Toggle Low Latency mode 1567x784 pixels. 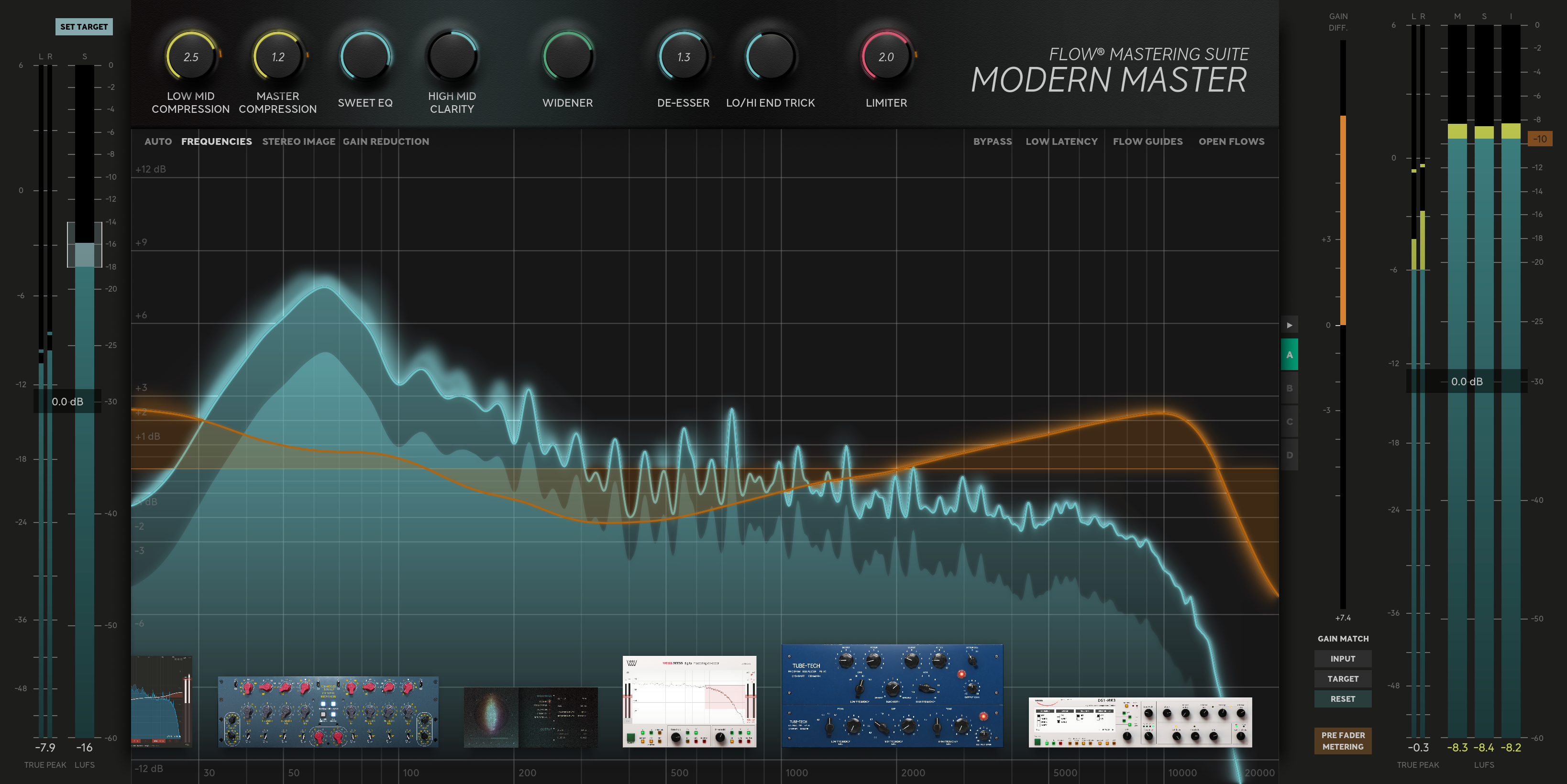pyautogui.click(x=1061, y=141)
